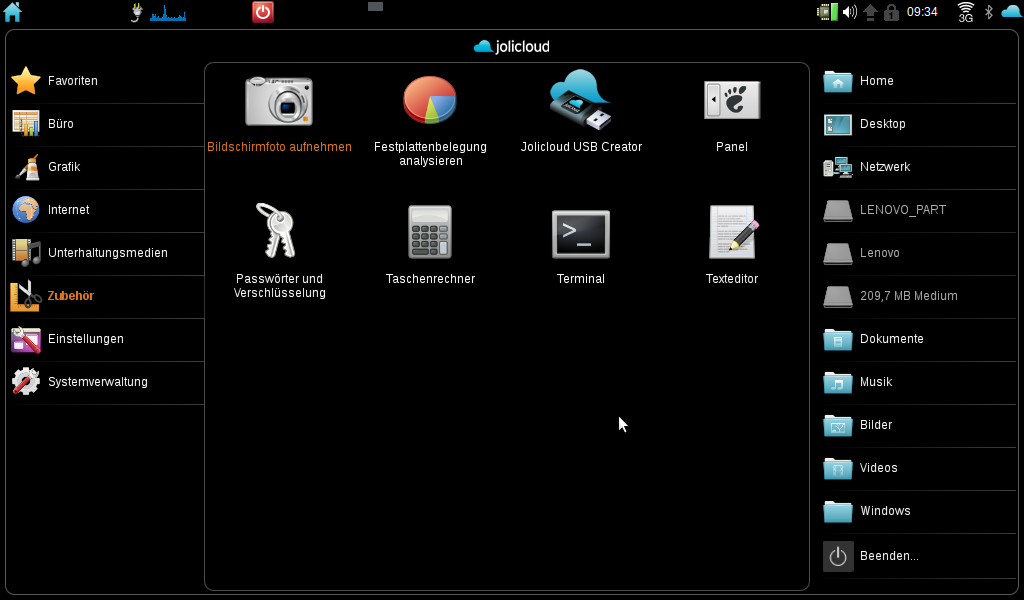Open the volume speaker icon
Image resolution: width=1024 pixels, height=600 pixels.
[850, 12]
